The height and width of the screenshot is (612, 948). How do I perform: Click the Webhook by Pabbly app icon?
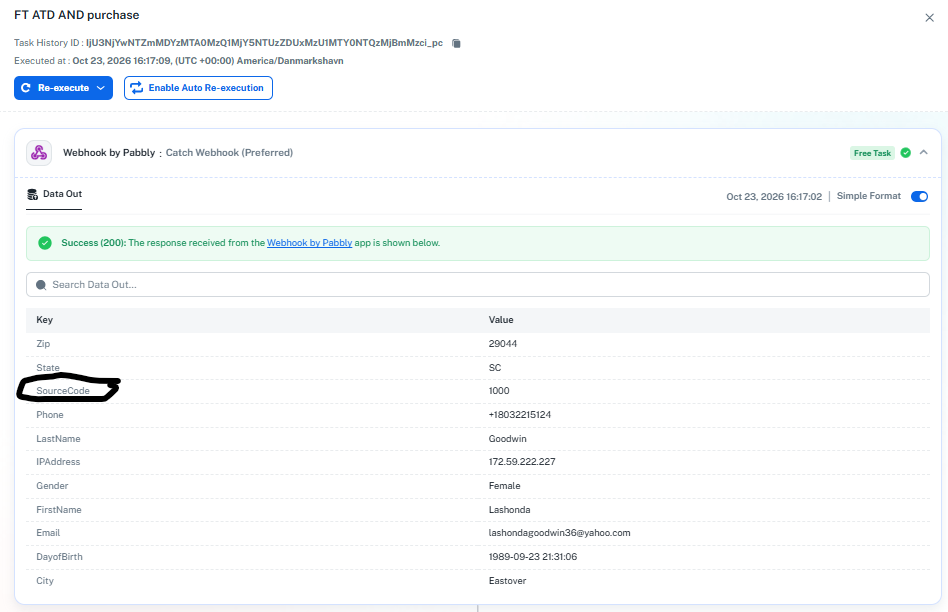pyautogui.click(x=39, y=153)
